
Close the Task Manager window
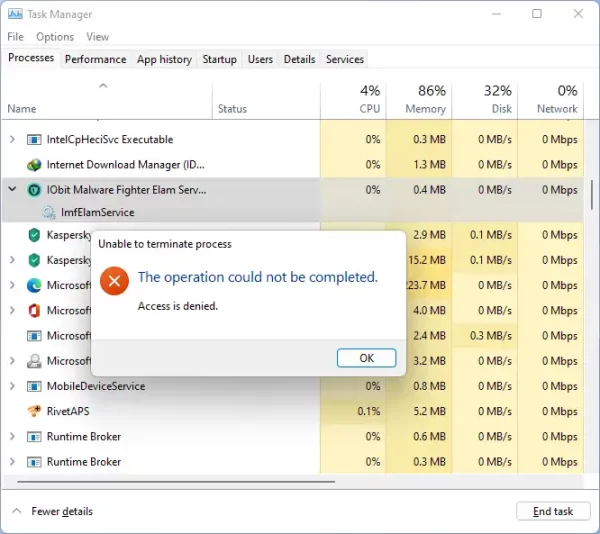578,14
